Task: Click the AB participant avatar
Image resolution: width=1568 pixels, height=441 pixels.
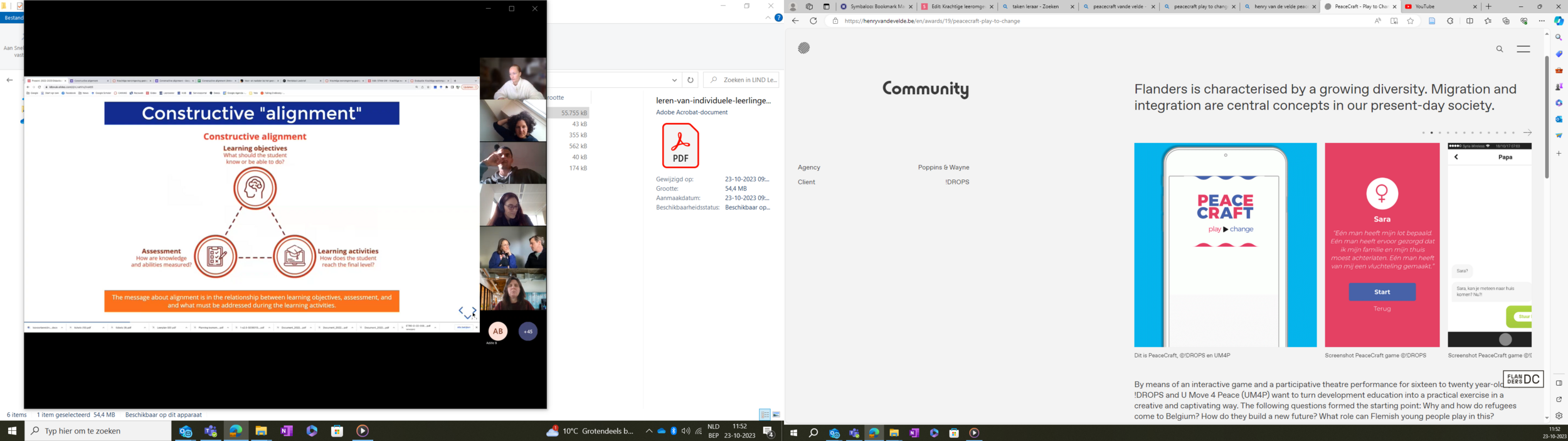Action: (x=498, y=331)
